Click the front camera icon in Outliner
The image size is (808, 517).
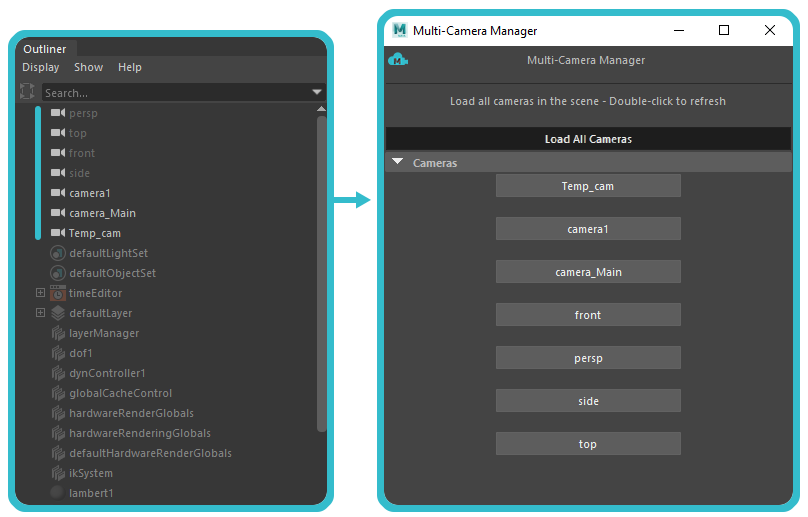coord(58,153)
